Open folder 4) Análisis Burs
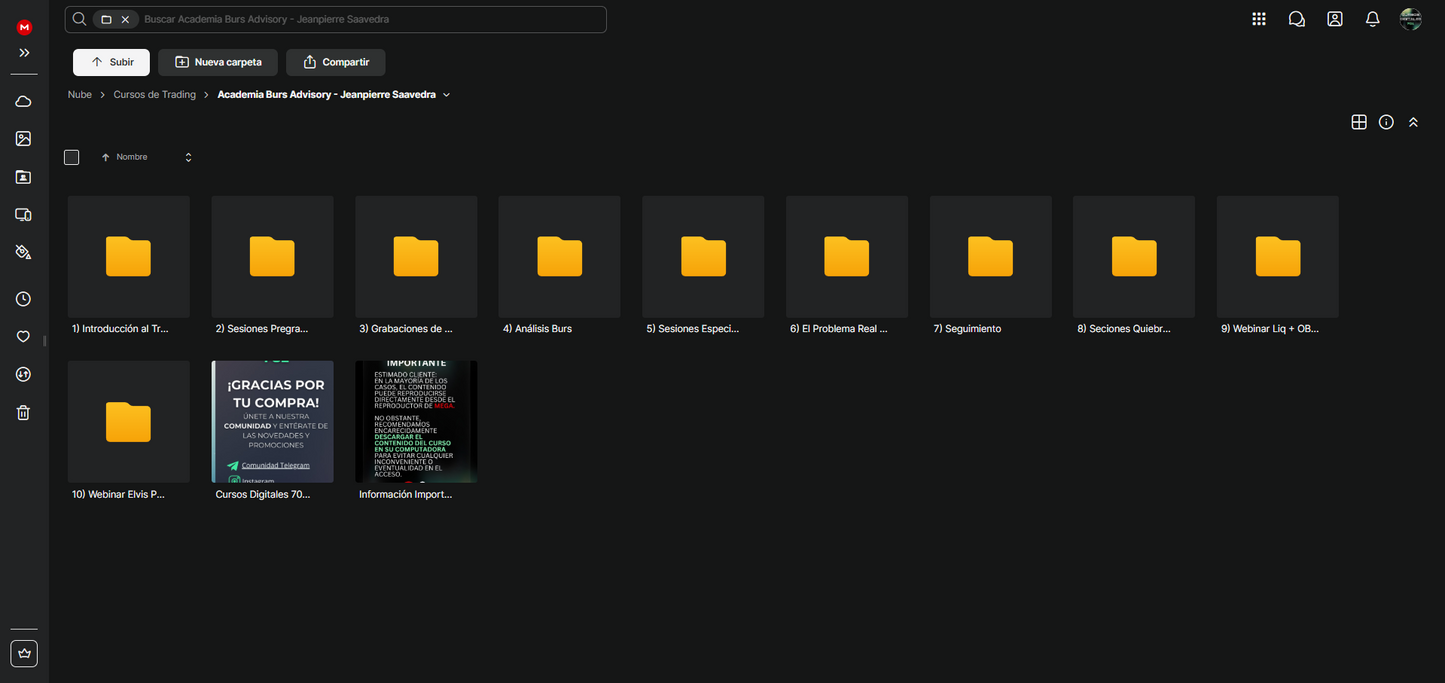Viewport: 1445px width, 683px height. (560, 257)
